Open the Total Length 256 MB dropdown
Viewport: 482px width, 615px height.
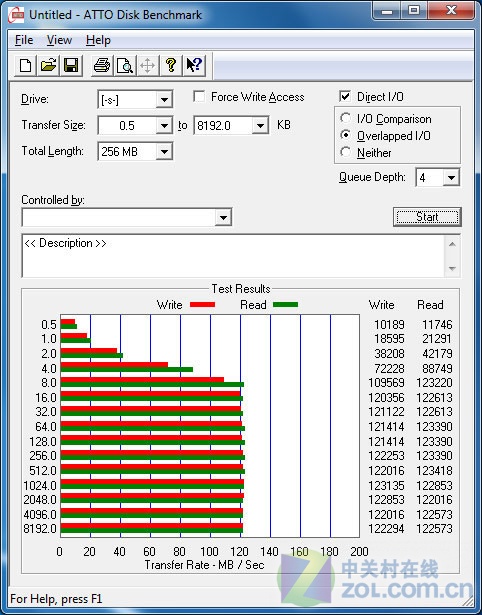[x=164, y=151]
